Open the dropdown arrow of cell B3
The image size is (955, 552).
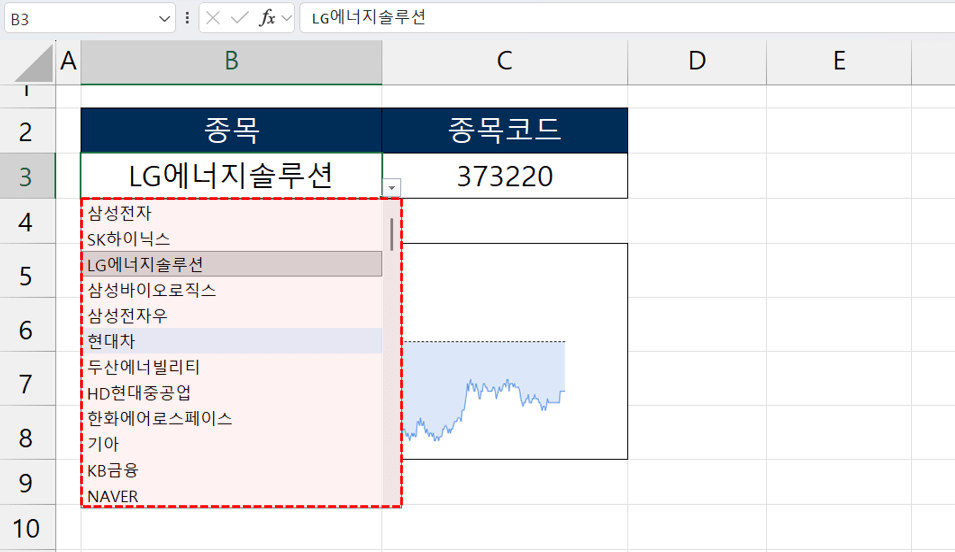[392, 188]
